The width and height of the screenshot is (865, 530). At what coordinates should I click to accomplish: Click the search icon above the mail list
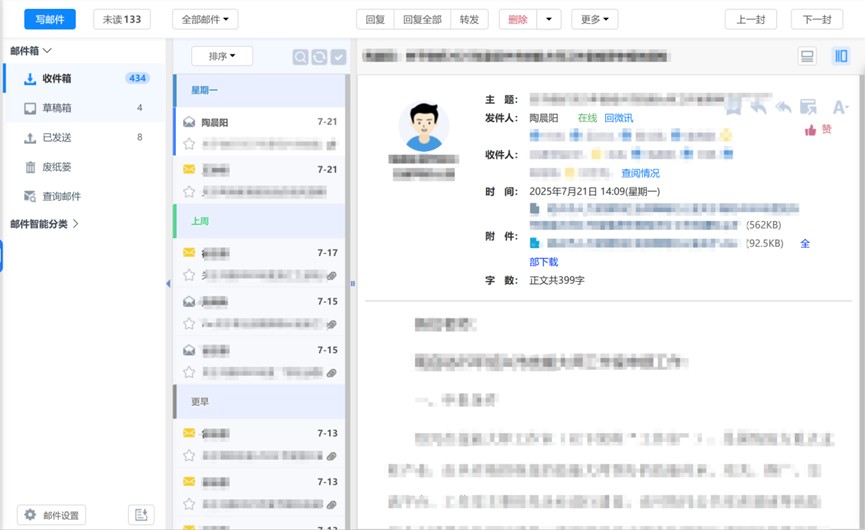click(300, 57)
